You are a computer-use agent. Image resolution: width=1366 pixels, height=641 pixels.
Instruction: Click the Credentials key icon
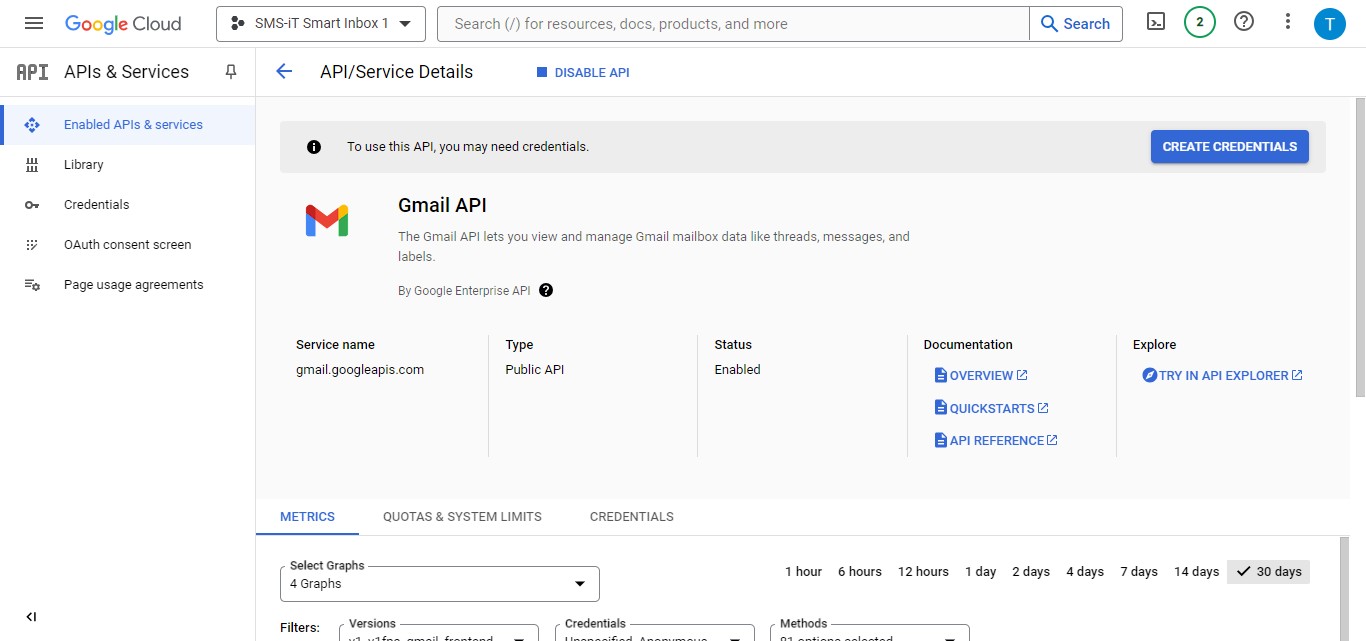pyautogui.click(x=33, y=204)
